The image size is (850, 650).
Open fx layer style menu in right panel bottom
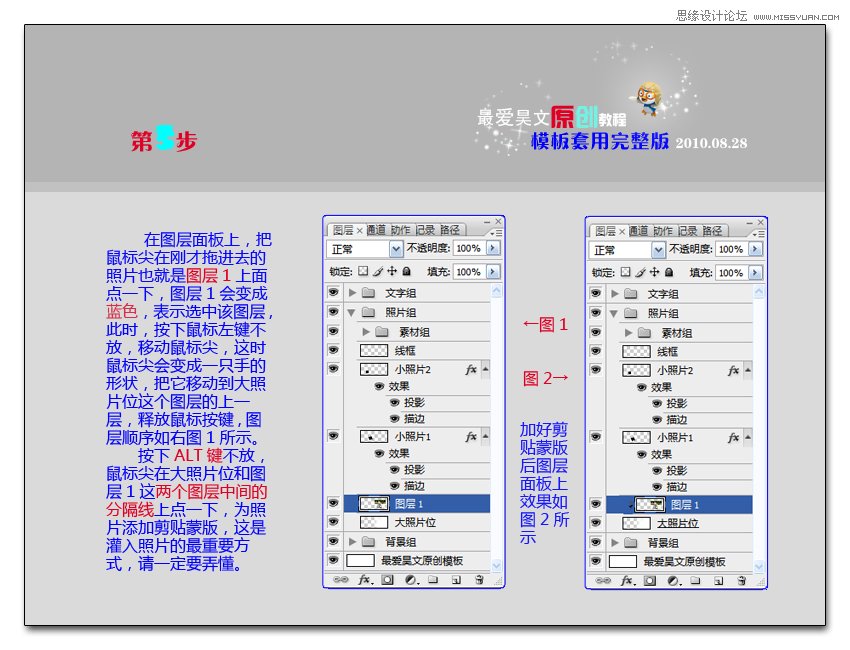click(x=627, y=581)
